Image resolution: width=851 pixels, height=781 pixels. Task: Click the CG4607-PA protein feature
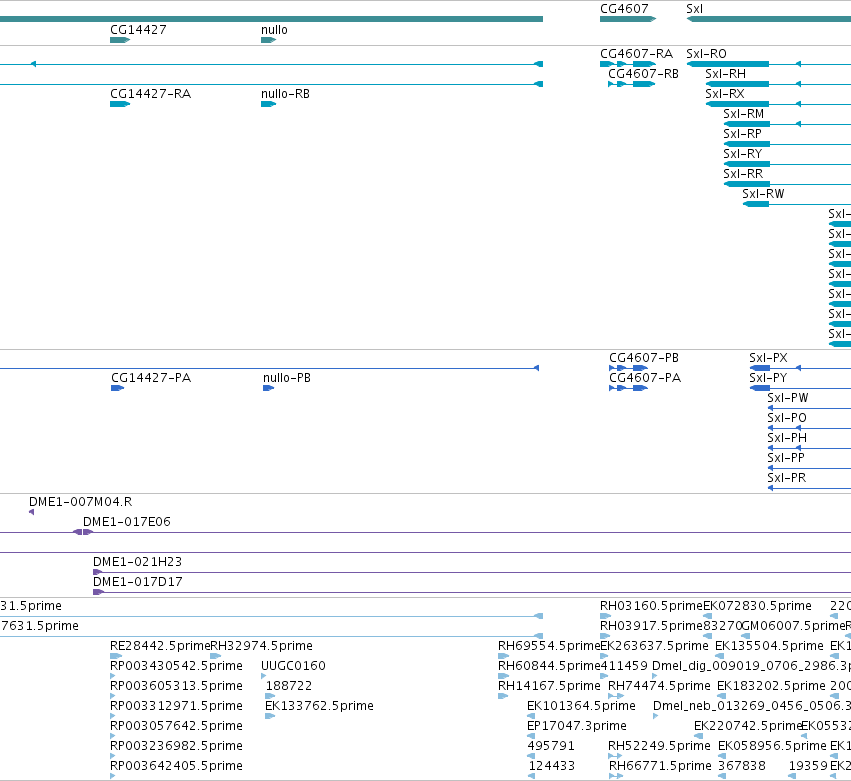coord(628,388)
